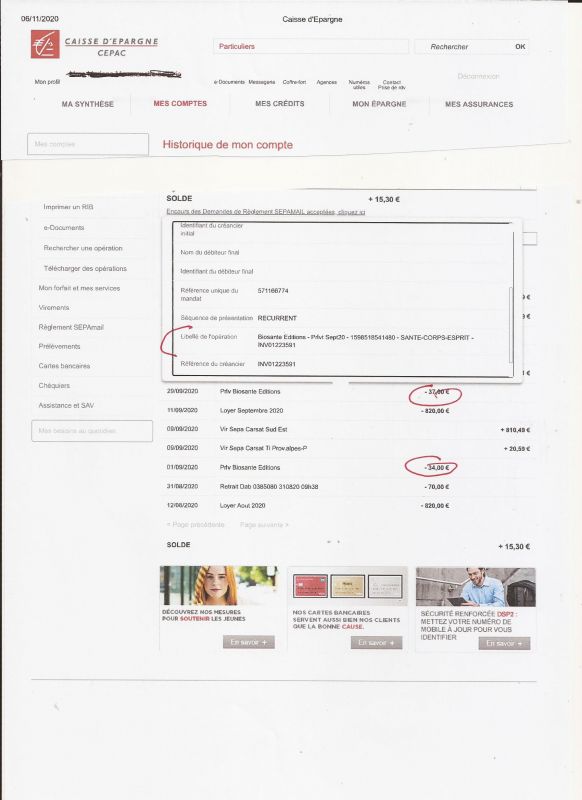Expand the Particuliers selector
Image resolution: width=582 pixels, height=800 pixels.
(x=311, y=46)
